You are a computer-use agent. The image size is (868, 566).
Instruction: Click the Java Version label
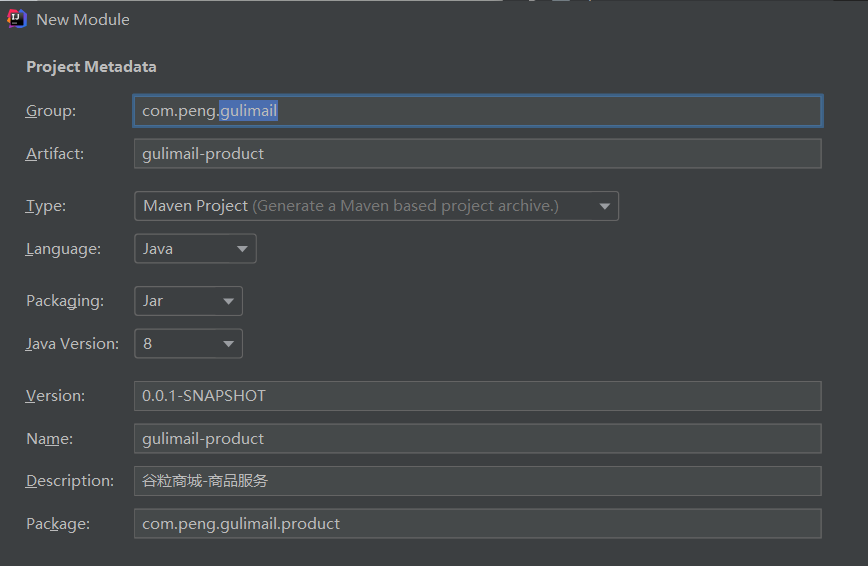(72, 343)
